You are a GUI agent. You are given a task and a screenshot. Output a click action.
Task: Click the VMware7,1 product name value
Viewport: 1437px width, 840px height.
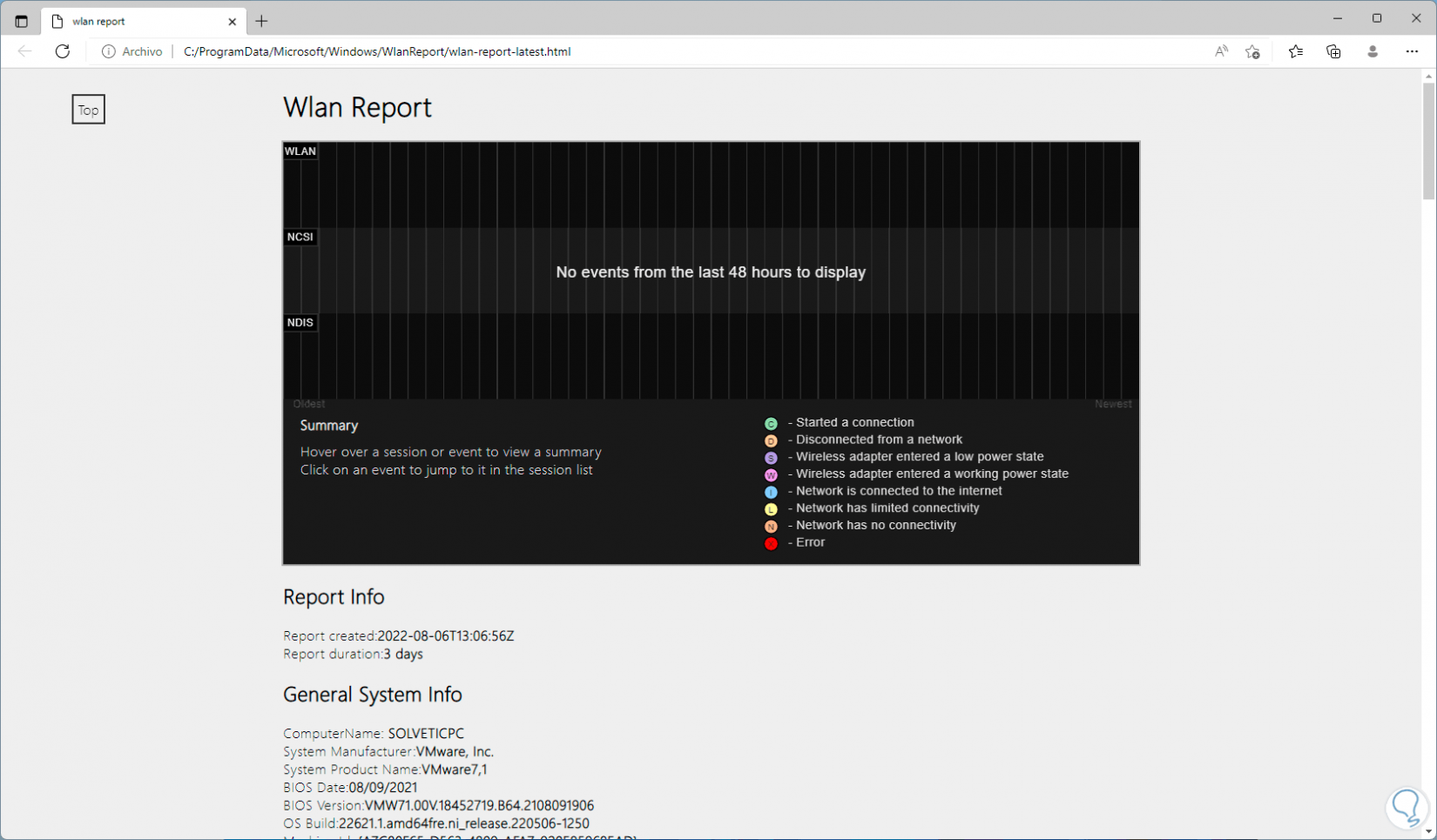click(455, 770)
